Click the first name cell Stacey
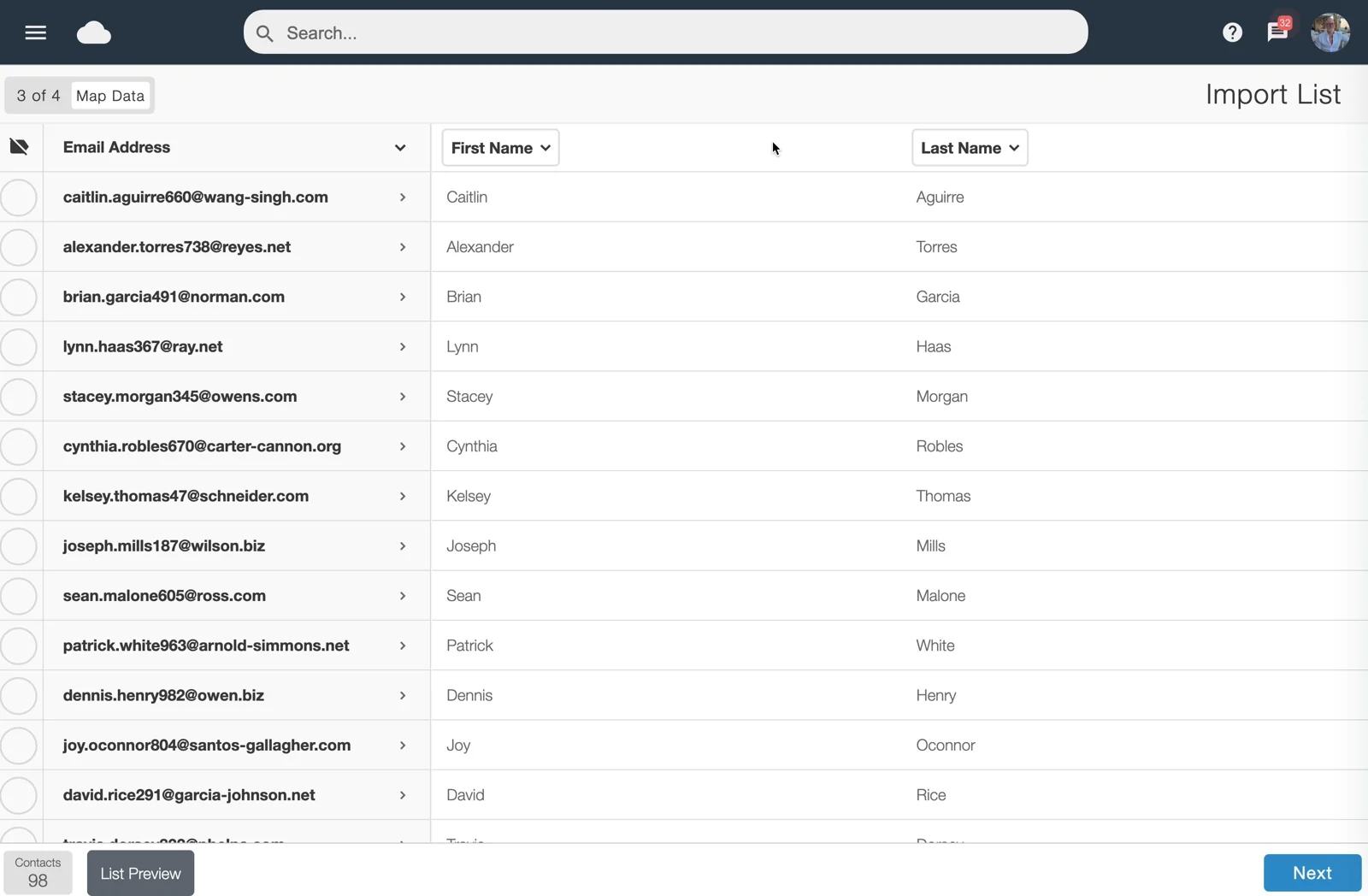Screen dimensions: 1368x896 click(x=469, y=397)
